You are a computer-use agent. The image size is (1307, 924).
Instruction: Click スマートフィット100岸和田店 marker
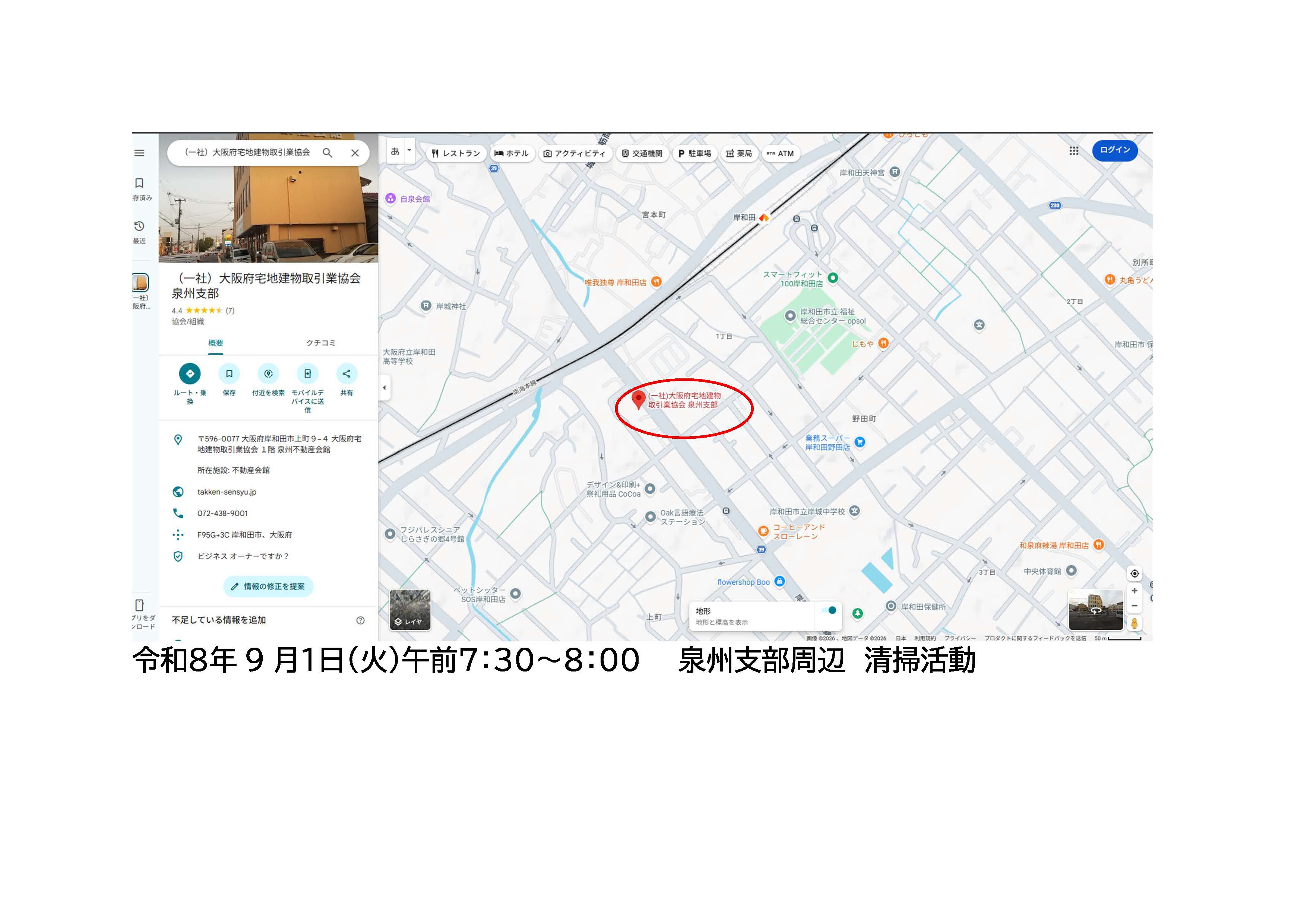pos(833,278)
